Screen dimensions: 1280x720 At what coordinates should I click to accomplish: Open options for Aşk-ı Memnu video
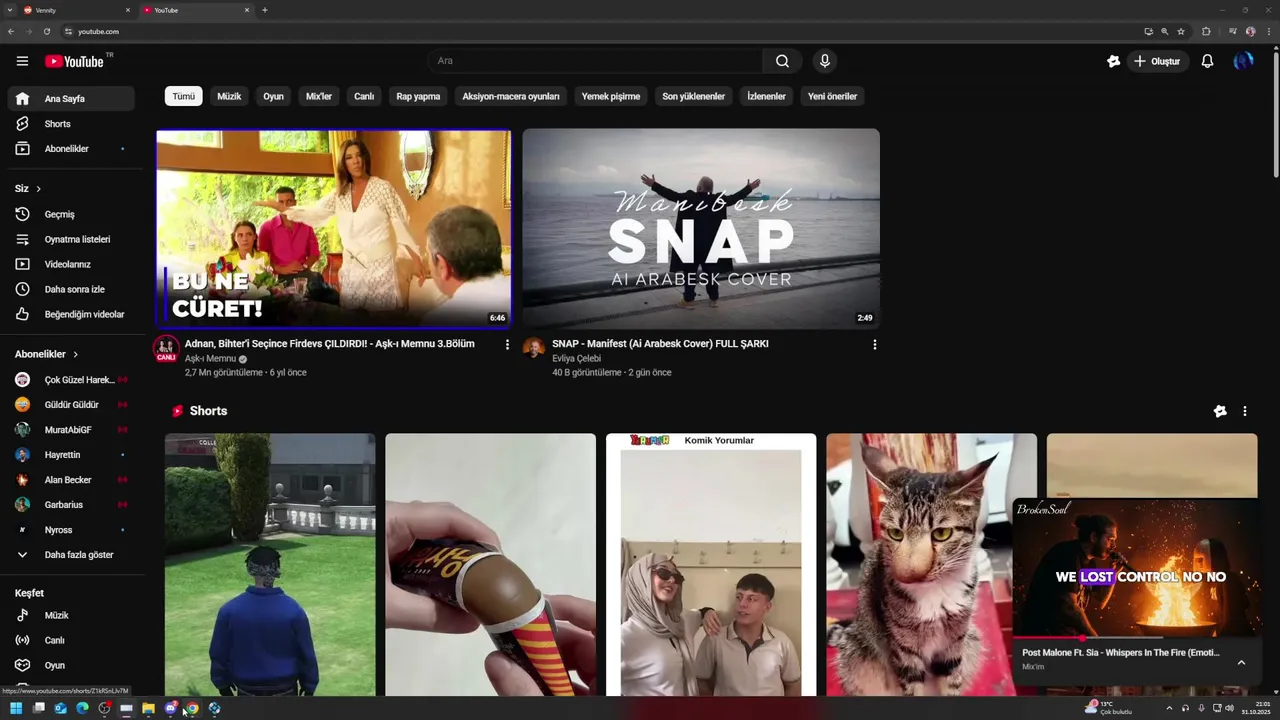click(x=507, y=344)
